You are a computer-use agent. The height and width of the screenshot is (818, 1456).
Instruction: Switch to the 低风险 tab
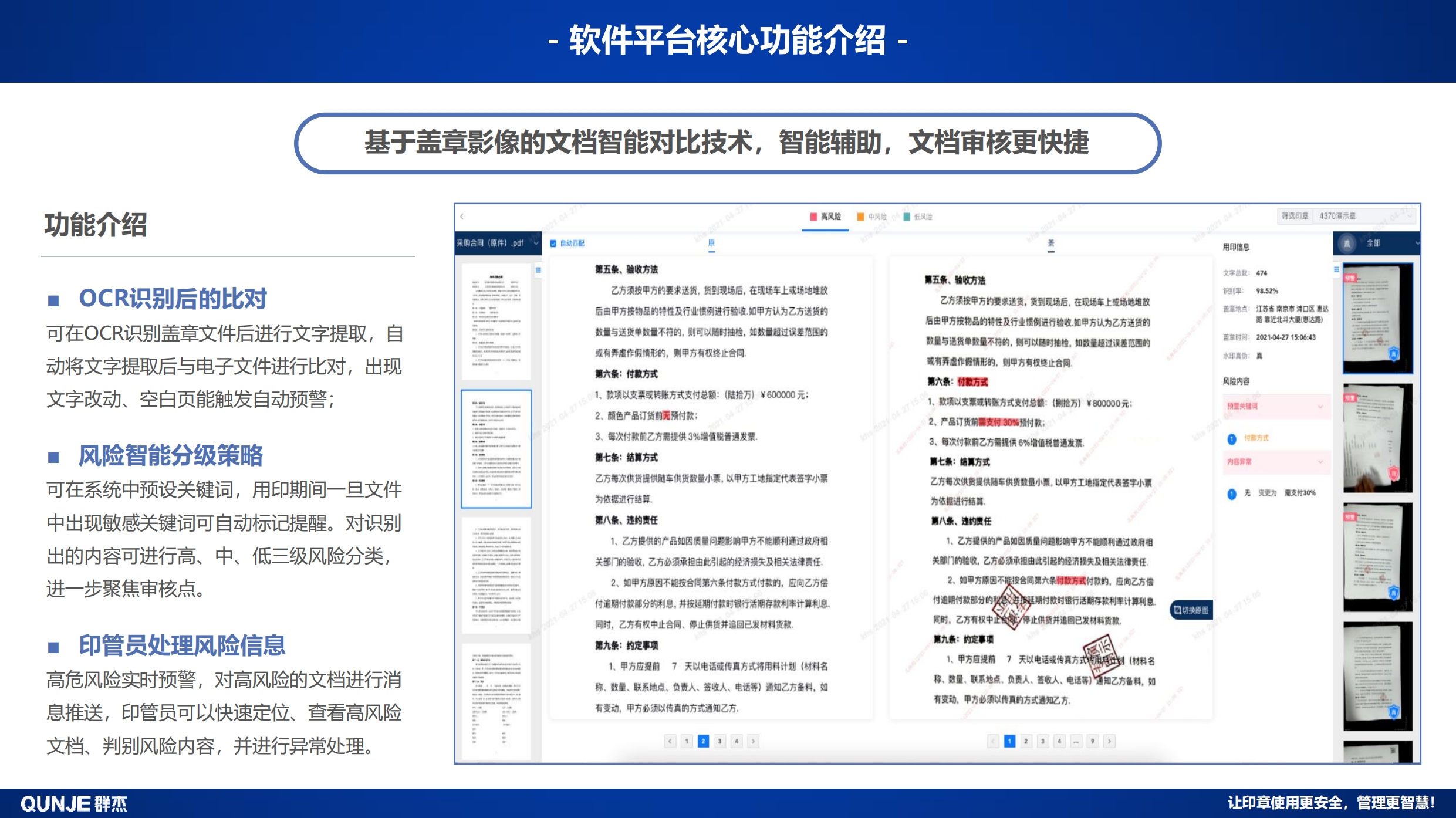pos(918,217)
